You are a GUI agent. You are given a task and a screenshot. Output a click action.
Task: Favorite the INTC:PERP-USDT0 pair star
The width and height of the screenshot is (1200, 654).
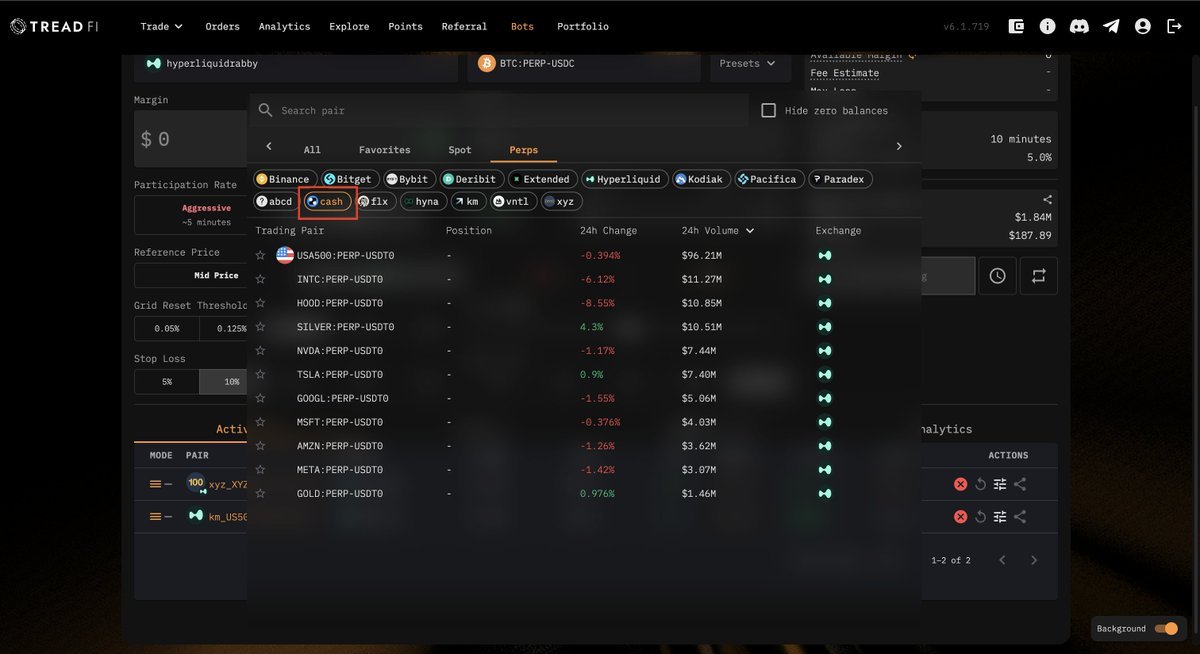tap(260, 279)
